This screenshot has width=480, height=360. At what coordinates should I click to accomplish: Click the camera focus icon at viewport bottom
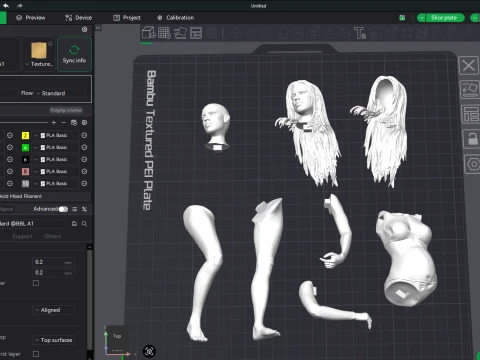click(149, 351)
